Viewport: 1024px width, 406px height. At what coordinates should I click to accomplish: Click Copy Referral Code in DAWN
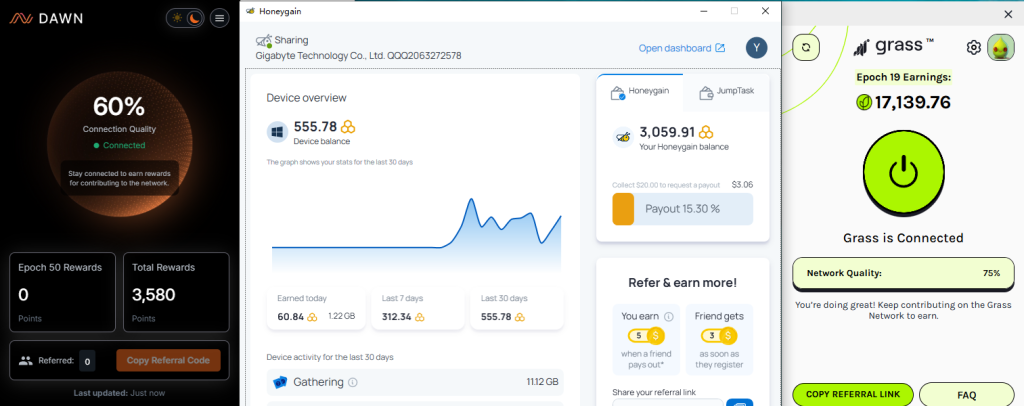pos(168,360)
